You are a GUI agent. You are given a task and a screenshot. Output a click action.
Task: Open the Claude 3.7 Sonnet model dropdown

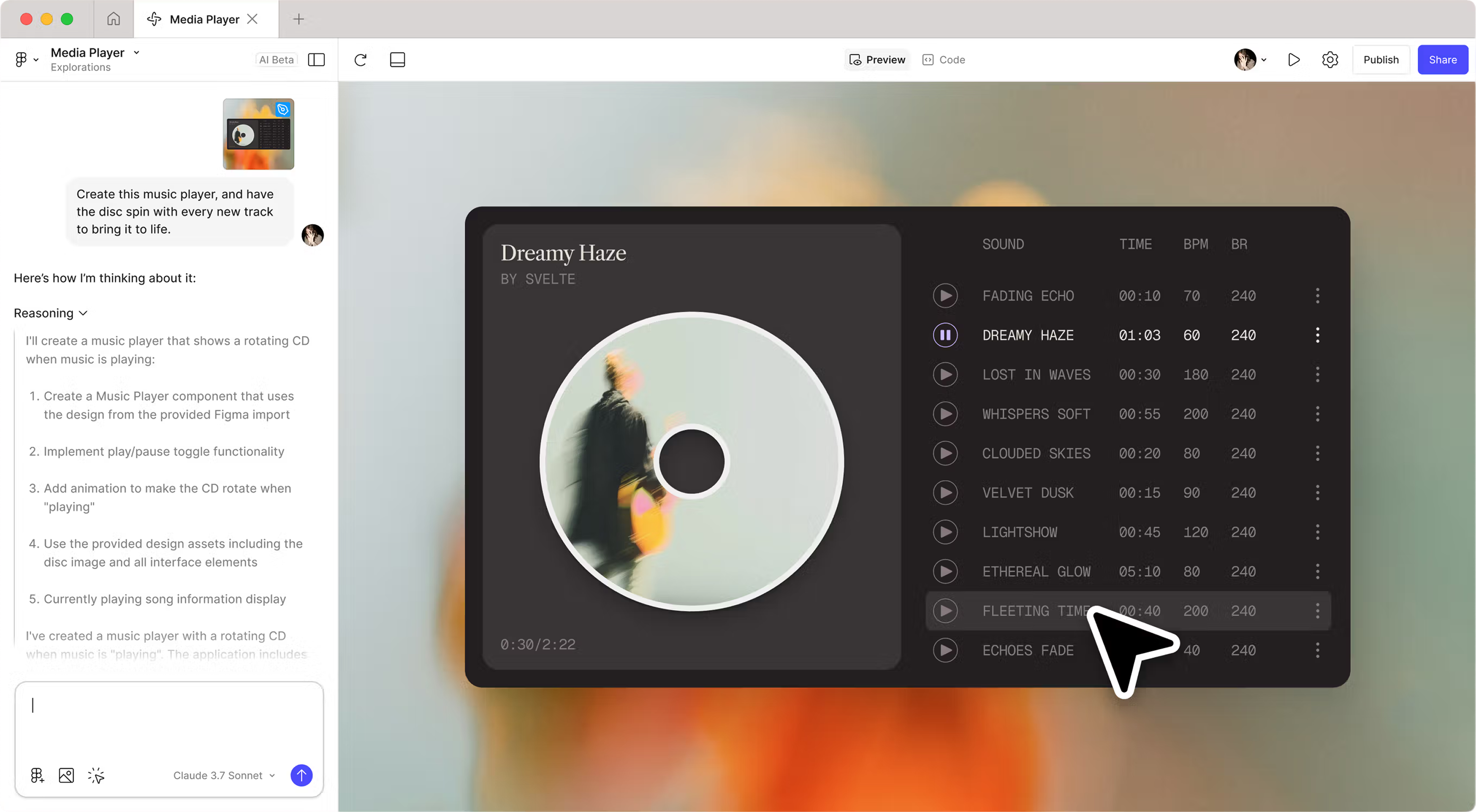point(224,775)
